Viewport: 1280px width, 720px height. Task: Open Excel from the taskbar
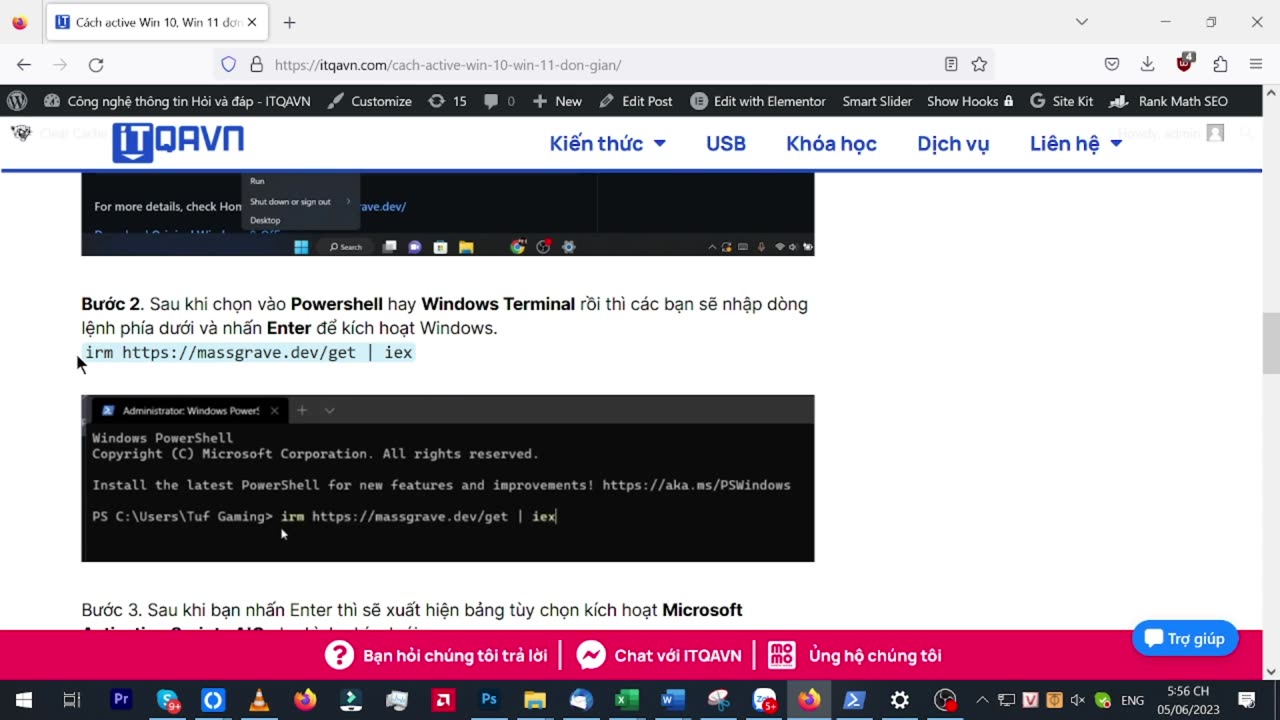click(x=627, y=700)
